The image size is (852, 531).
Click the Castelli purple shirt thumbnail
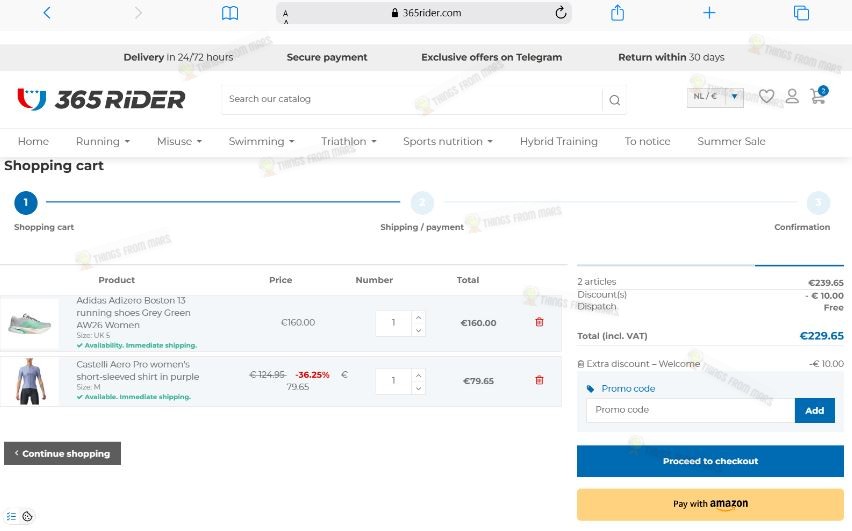pos(29,381)
